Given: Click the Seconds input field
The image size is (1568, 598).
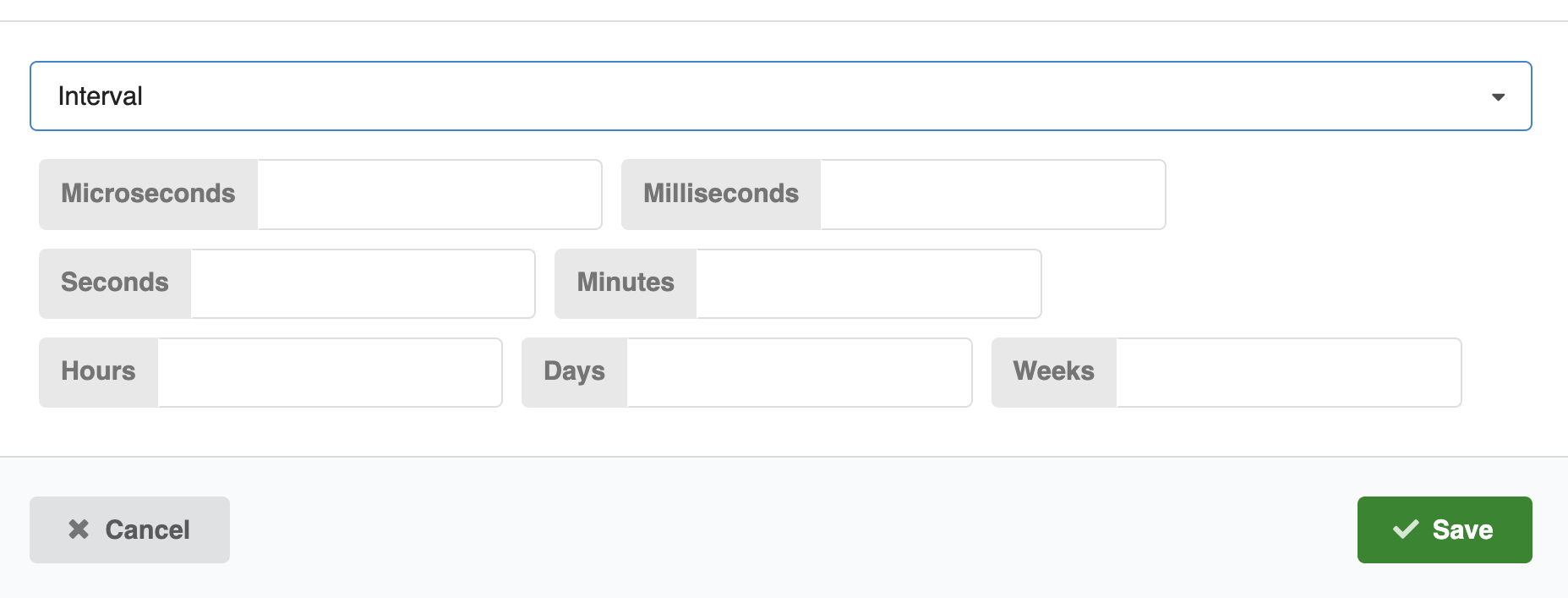Looking at the screenshot, I should (363, 283).
